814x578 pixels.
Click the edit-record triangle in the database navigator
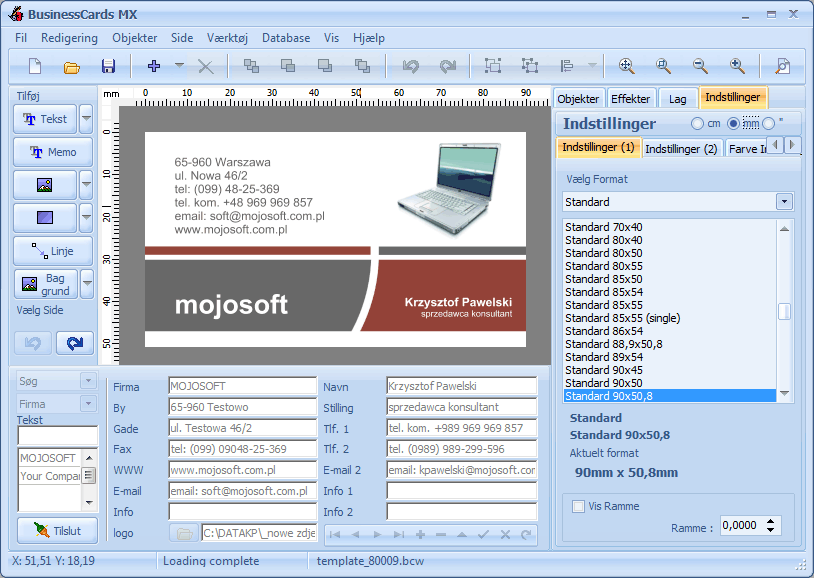[x=462, y=534]
